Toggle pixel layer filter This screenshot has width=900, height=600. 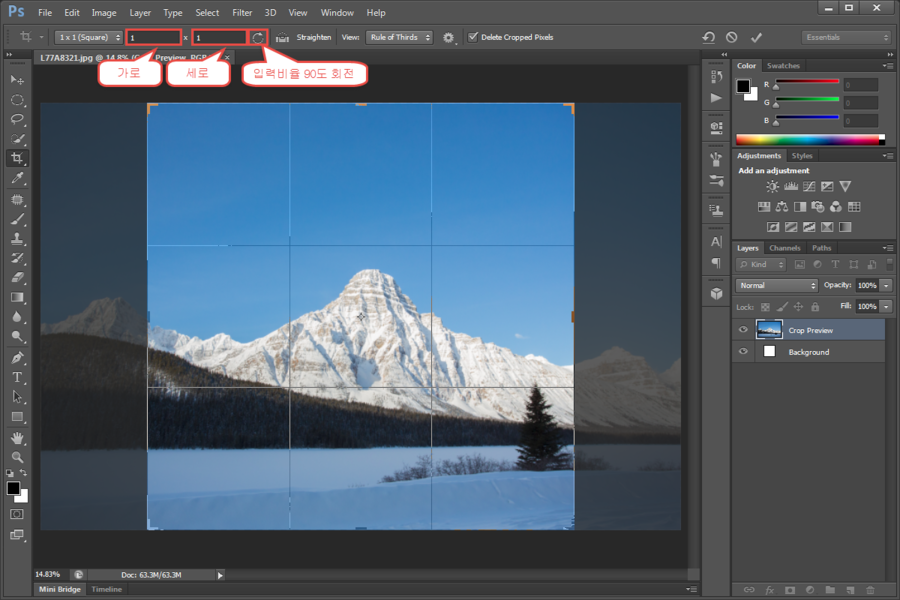(800, 265)
